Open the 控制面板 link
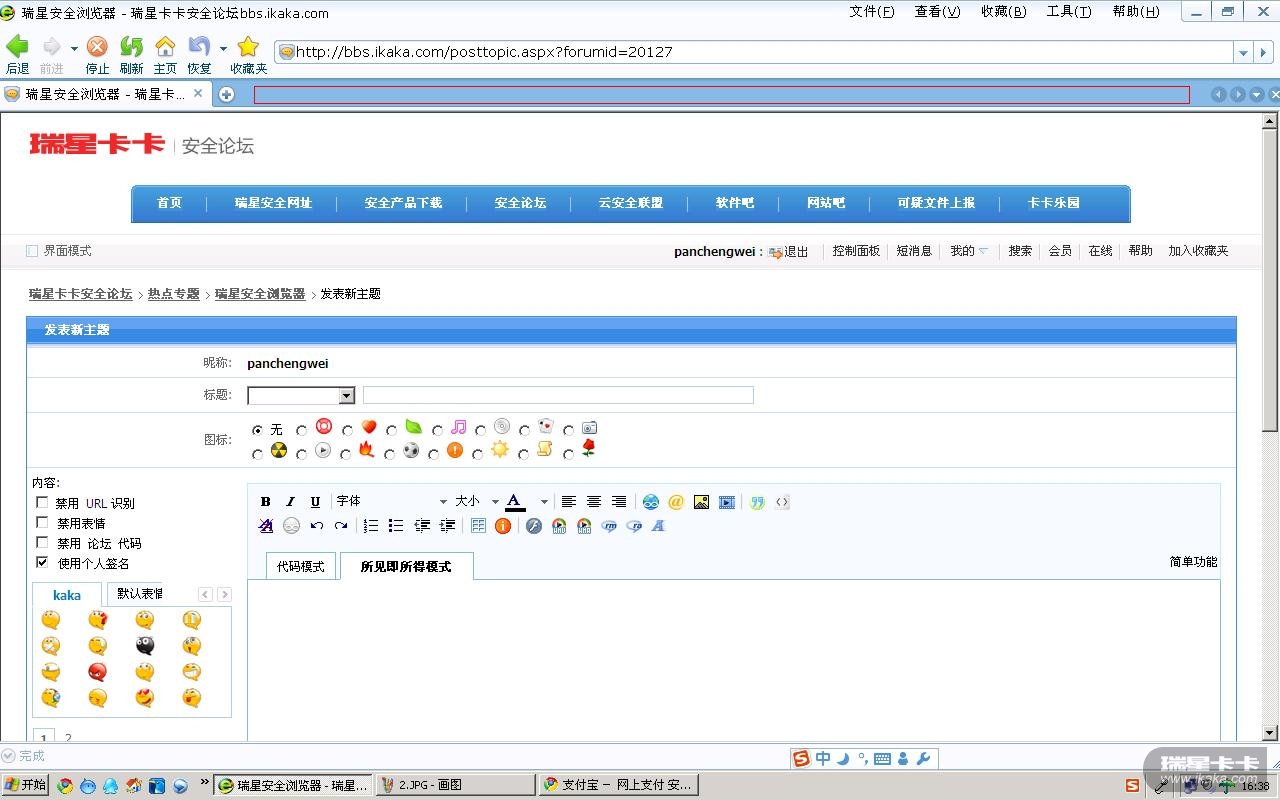 click(856, 251)
